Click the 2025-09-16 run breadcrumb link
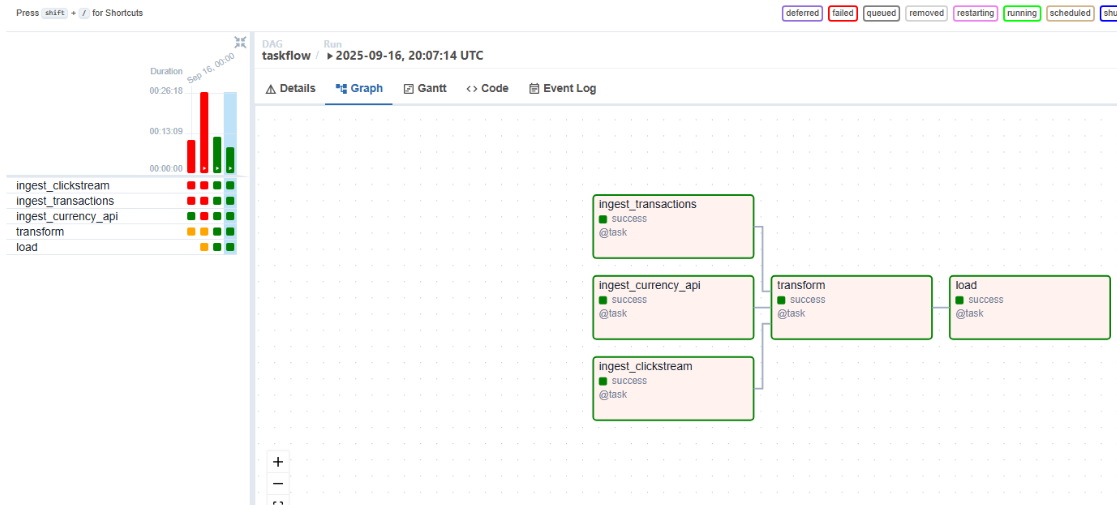The image size is (1117, 505). point(409,56)
